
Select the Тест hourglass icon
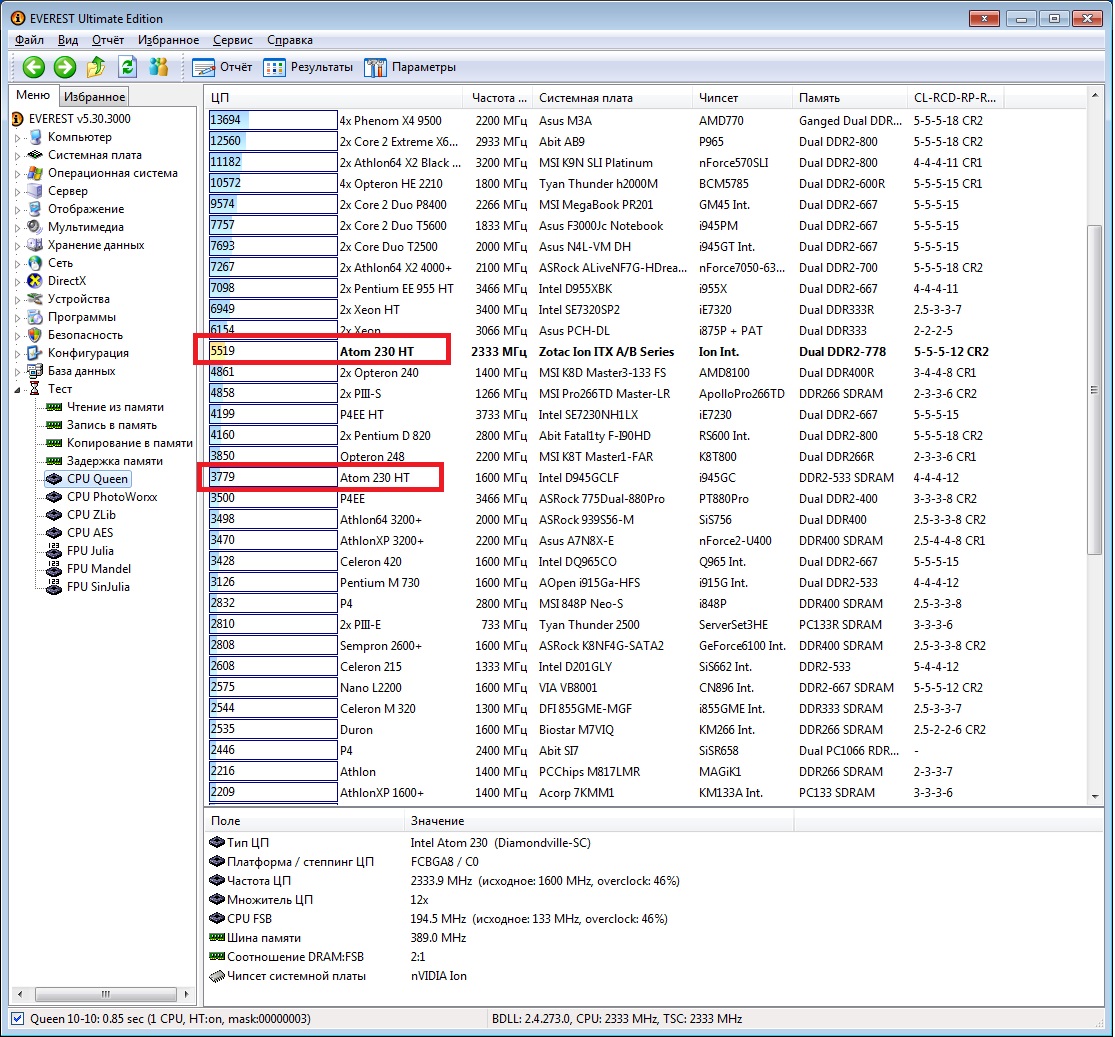point(35,388)
